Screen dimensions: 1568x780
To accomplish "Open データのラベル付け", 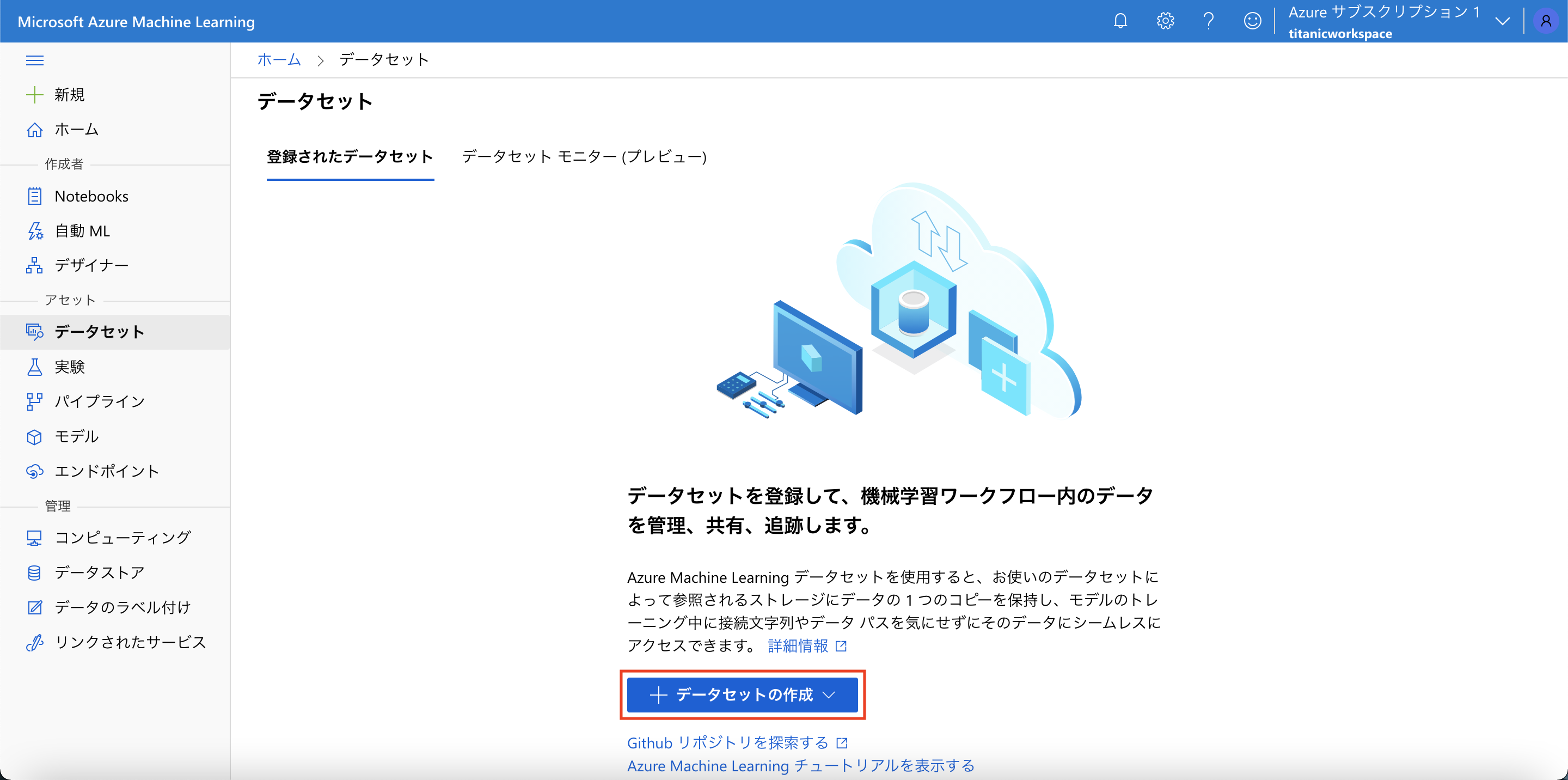I will (122, 606).
